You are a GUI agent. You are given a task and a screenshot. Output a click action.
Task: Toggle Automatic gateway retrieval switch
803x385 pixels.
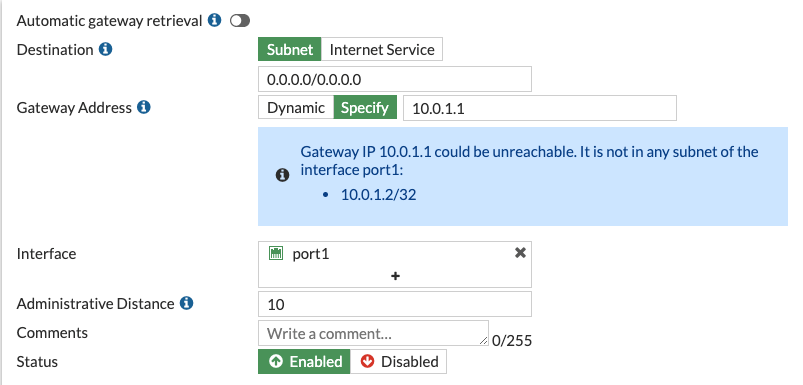[240, 21]
